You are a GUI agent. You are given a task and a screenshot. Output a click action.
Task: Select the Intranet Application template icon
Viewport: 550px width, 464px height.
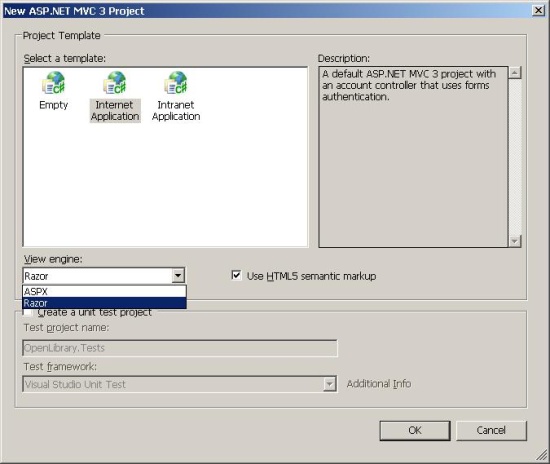tap(176, 83)
